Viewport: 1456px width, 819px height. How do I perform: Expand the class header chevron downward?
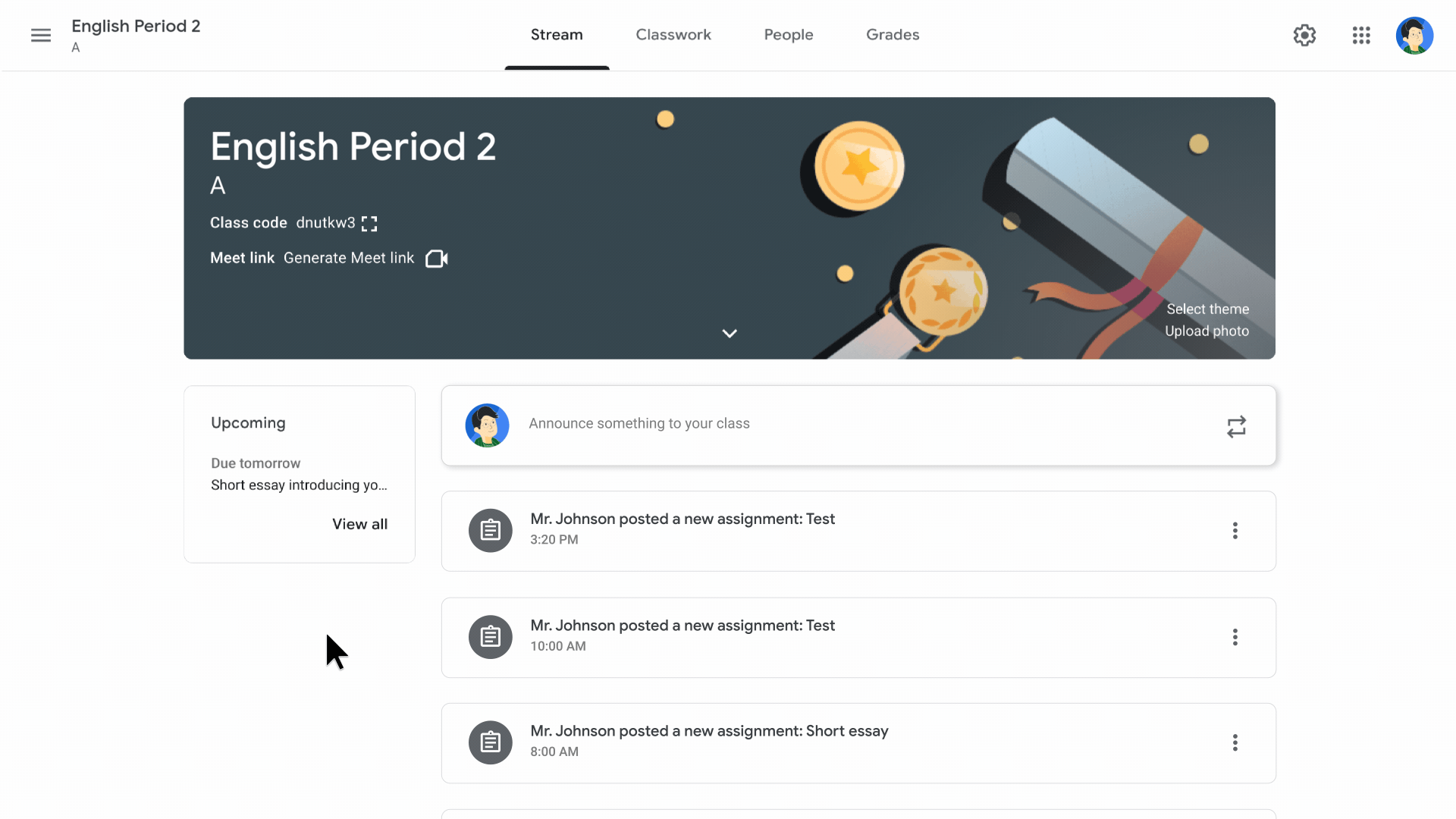[729, 333]
